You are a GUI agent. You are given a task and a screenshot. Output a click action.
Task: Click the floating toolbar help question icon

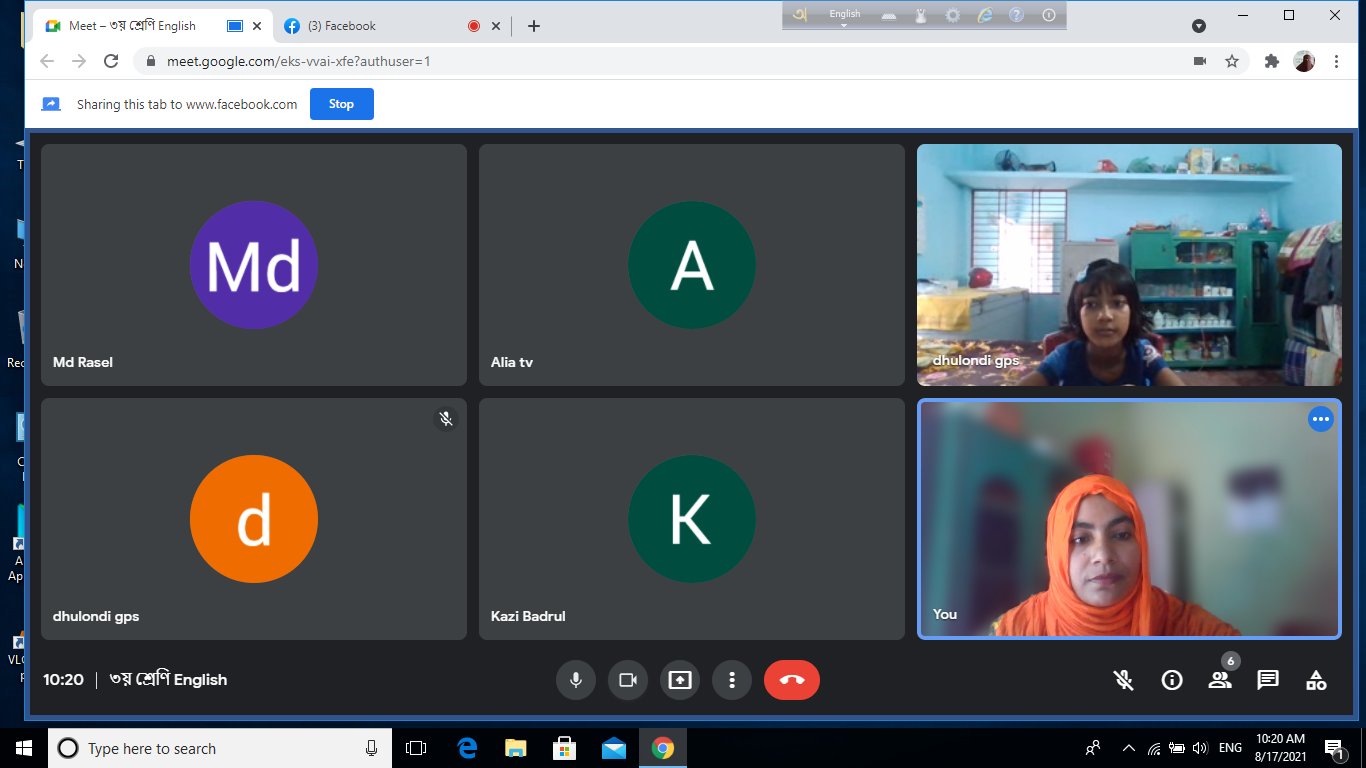tap(1016, 15)
